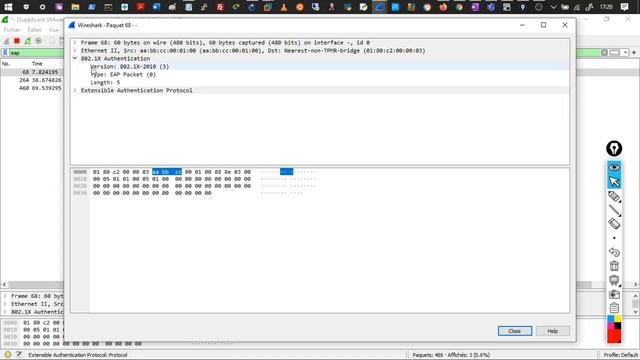Click the Help button in packet dialog
The width and height of the screenshot is (640, 360).
pos(553,331)
